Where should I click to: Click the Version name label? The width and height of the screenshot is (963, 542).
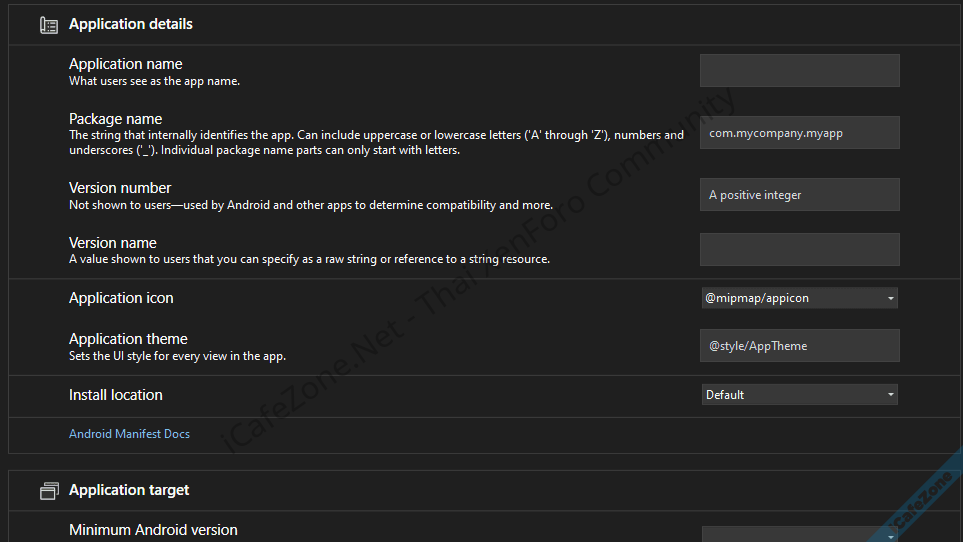[x=113, y=243]
